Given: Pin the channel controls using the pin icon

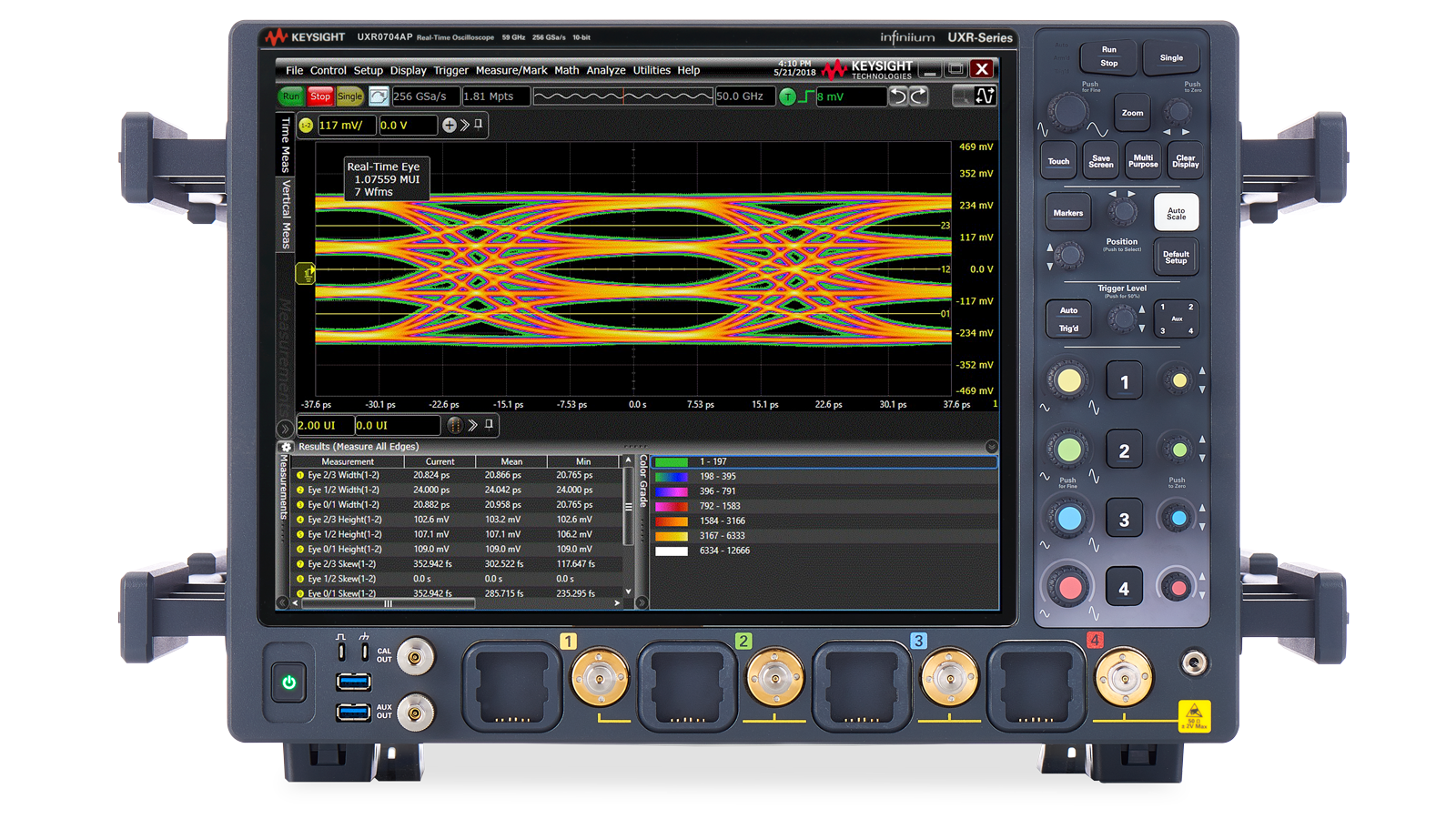Looking at the screenshot, I should [477, 126].
